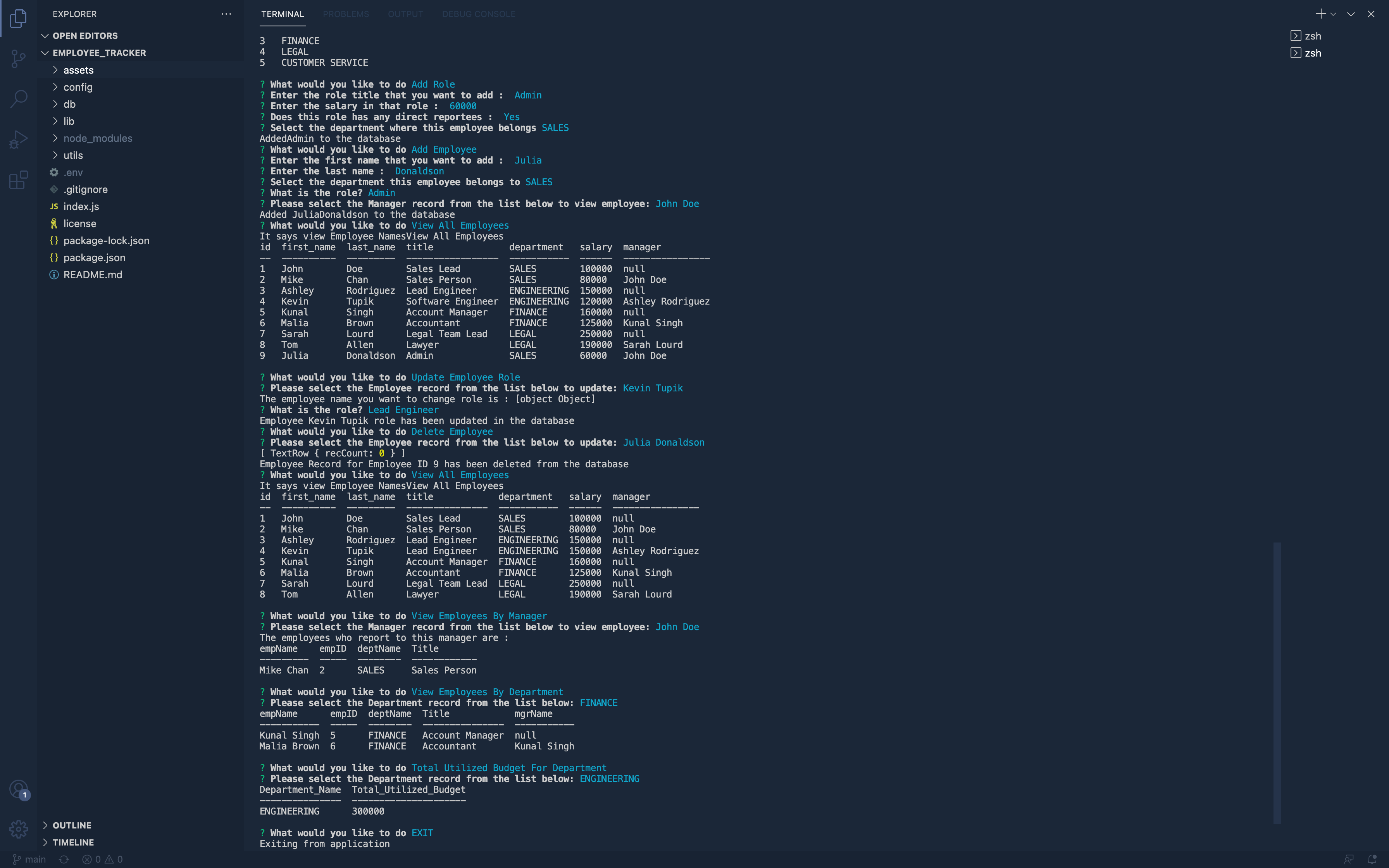The height and width of the screenshot is (868, 1389).
Task: Open Explorer more actions ellipsis
Action: [226, 14]
